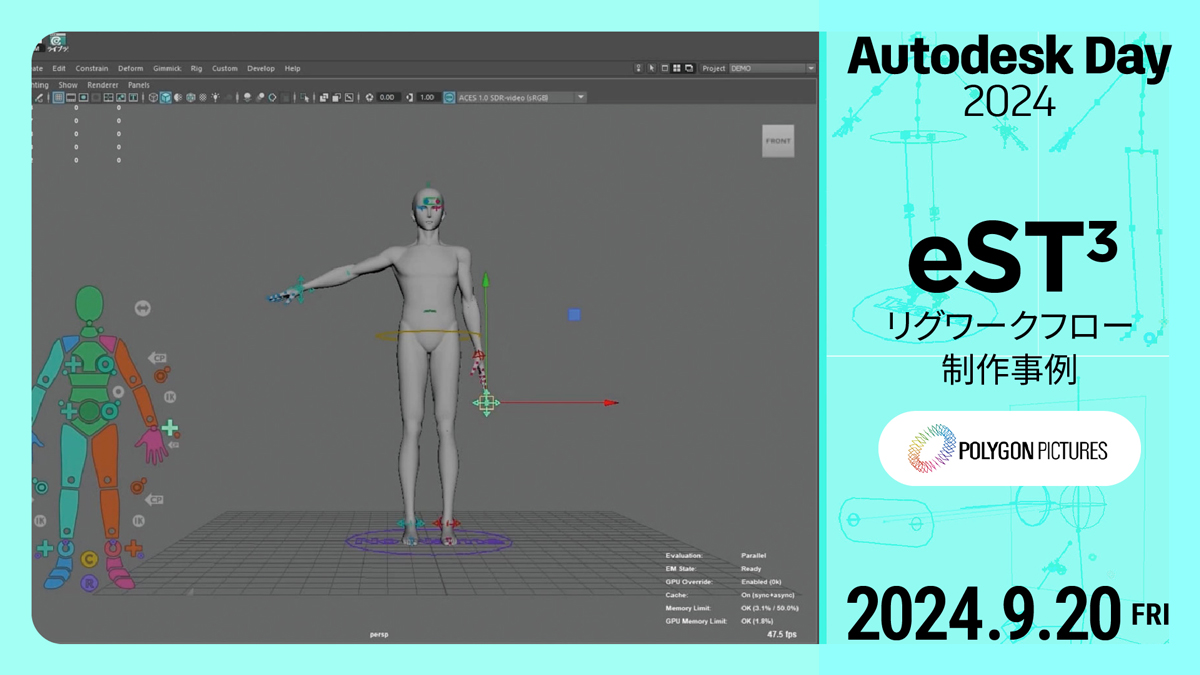Screen dimensions: 1200x675
Task: Click the gamma reset icon
Action: pos(409,97)
